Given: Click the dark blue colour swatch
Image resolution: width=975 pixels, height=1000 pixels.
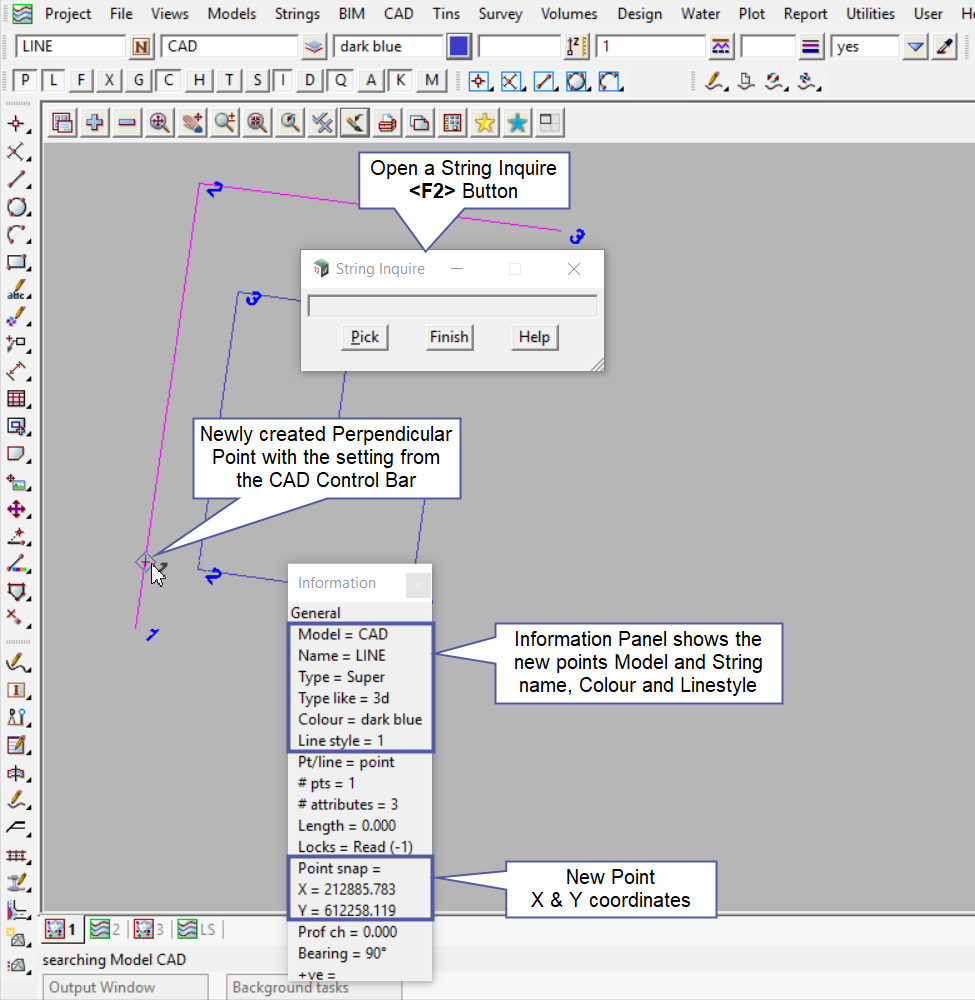Looking at the screenshot, I should pyautogui.click(x=459, y=47).
